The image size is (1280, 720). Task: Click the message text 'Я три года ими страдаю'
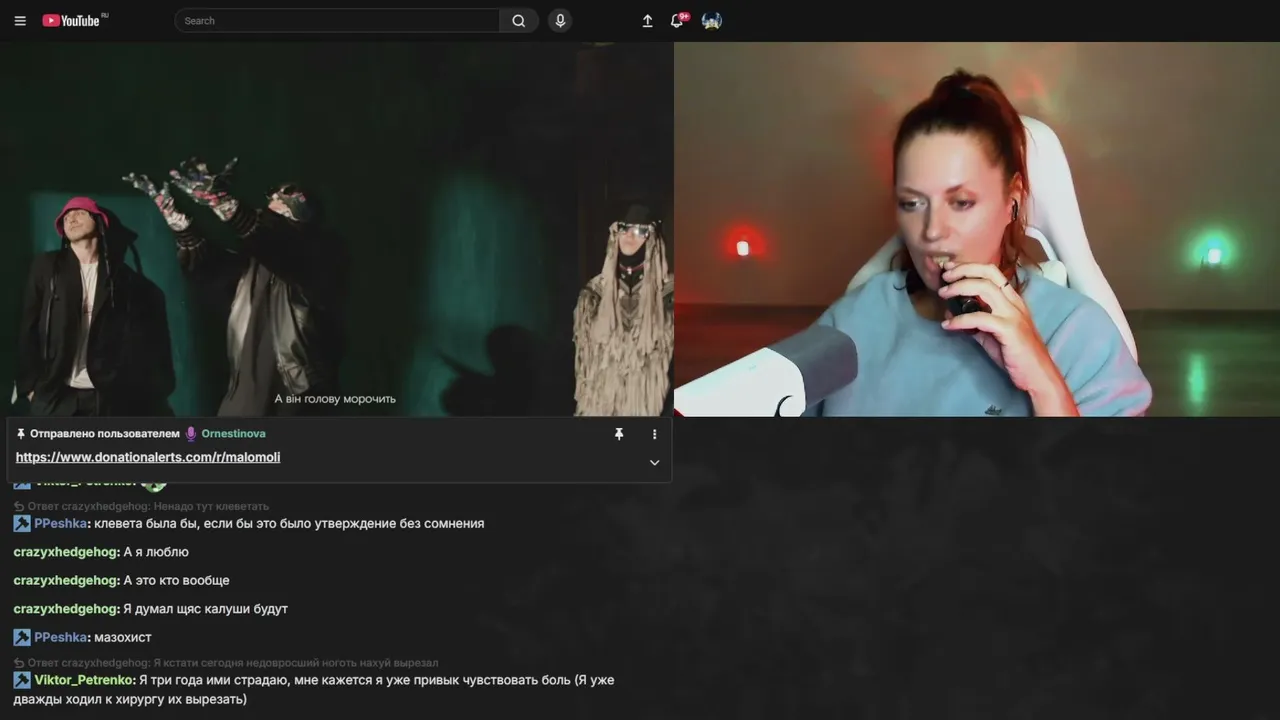pos(314,689)
